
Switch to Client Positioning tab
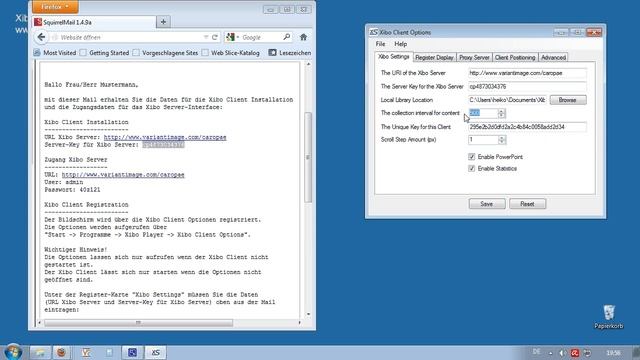click(515, 58)
